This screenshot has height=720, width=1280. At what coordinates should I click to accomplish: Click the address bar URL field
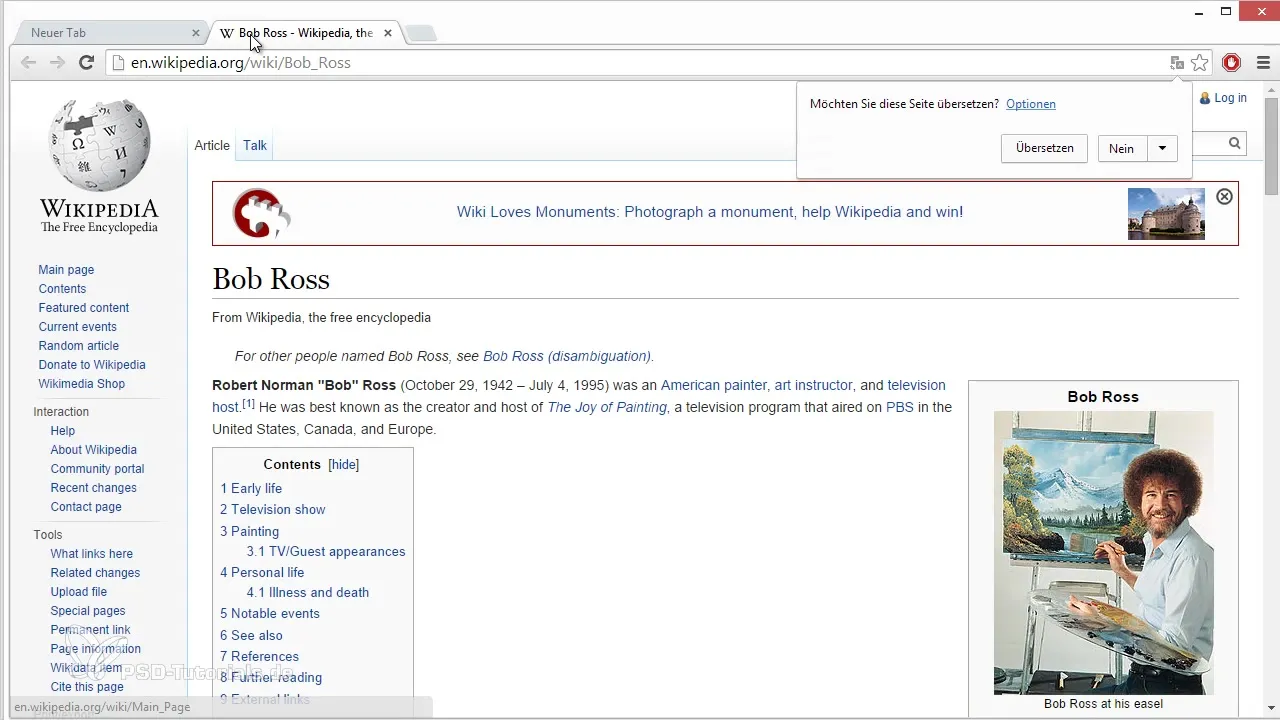click(640, 63)
